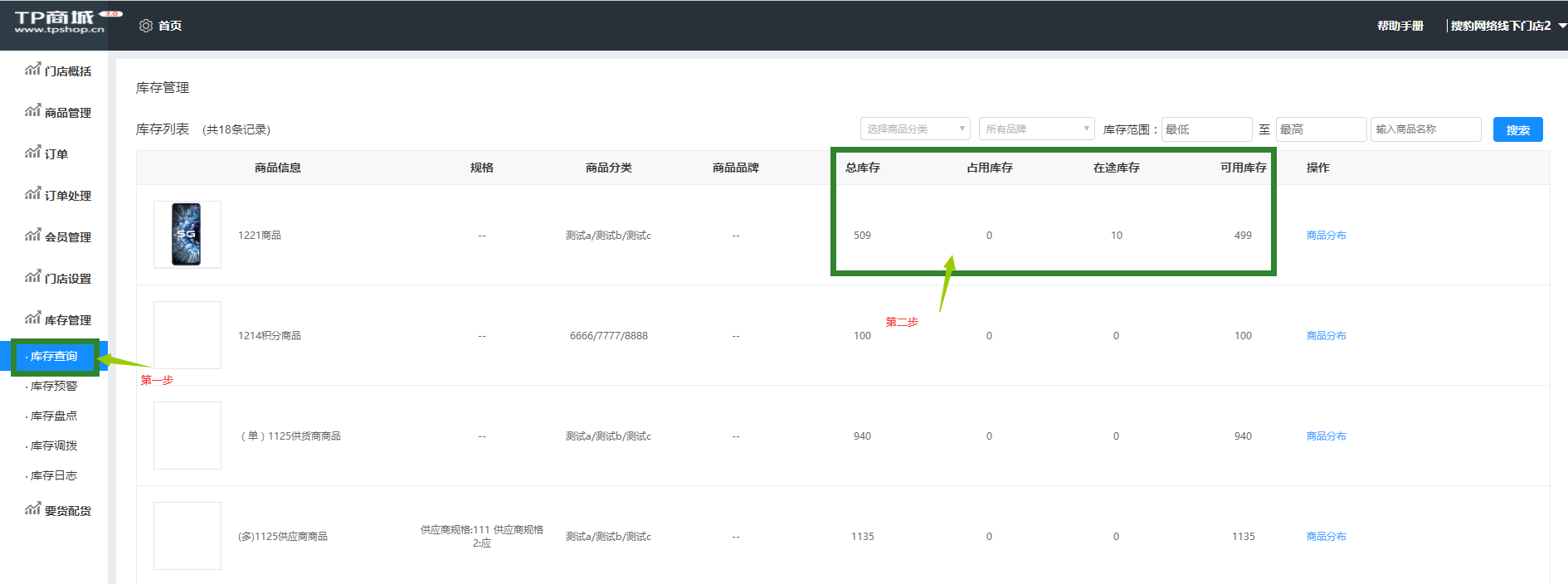Open the 所有品牌 brand dropdown
Viewport: 1568px width, 584px height.
coord(1036,129)
